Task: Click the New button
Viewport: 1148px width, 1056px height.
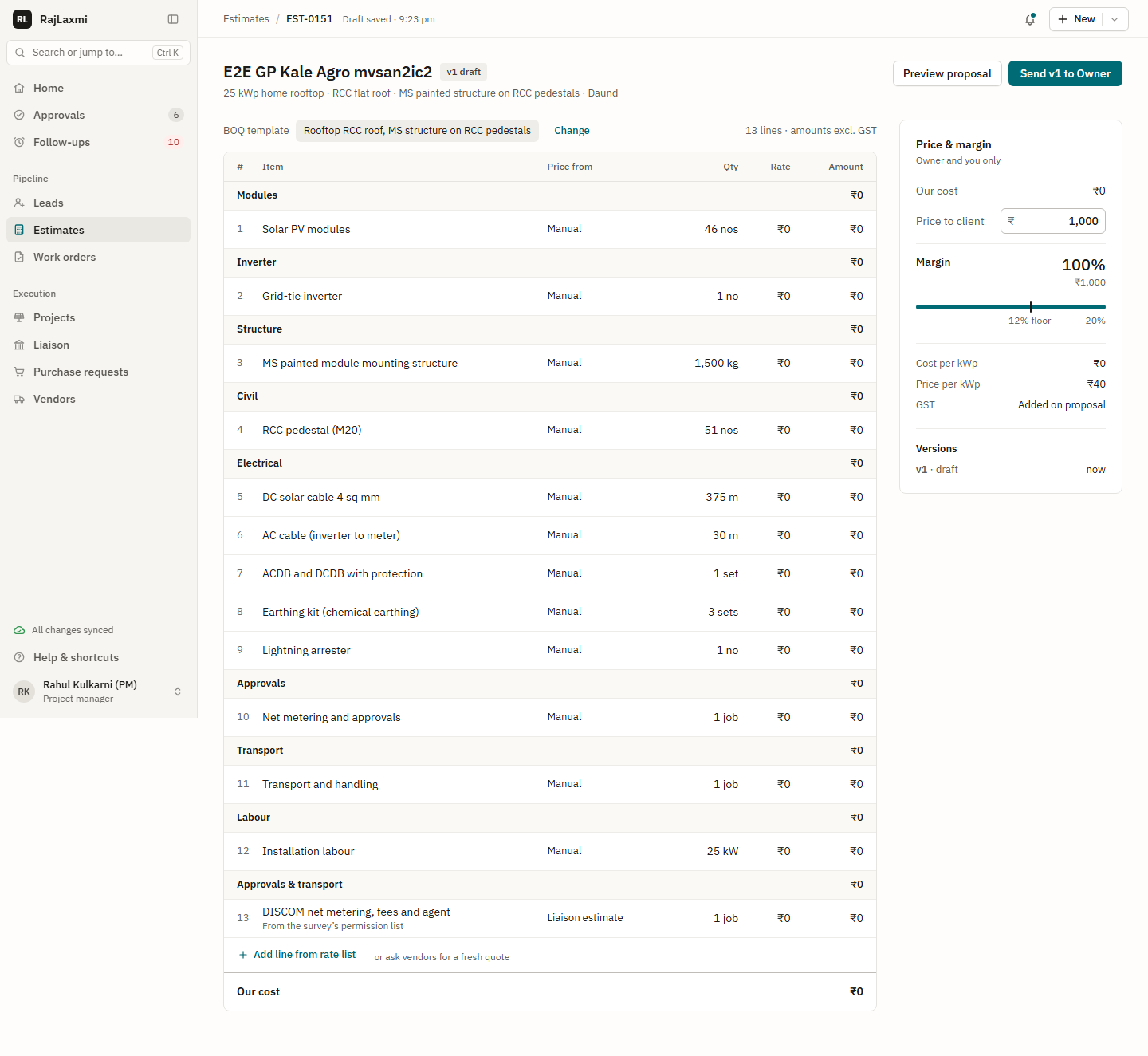Action: pyautogui.click(x=1076, y=19)
